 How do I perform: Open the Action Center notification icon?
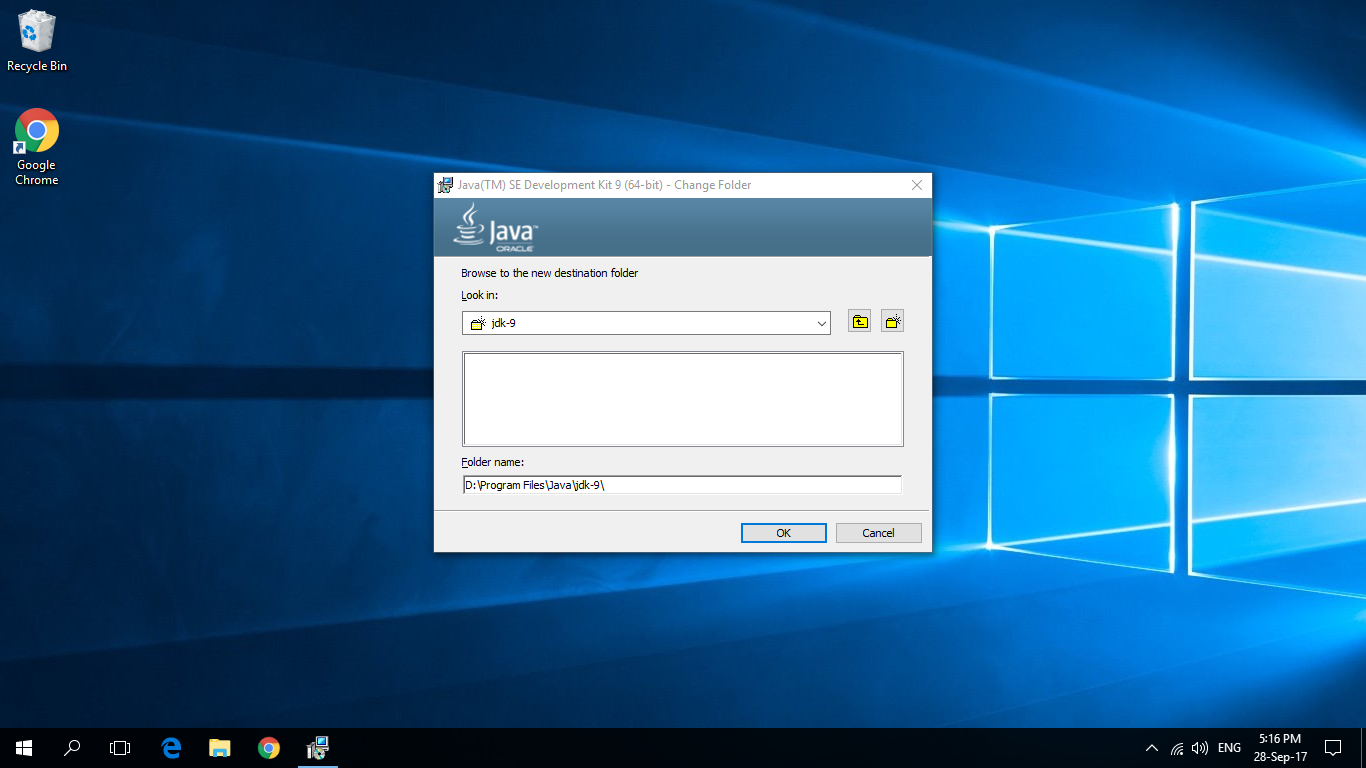point(1333,748)
